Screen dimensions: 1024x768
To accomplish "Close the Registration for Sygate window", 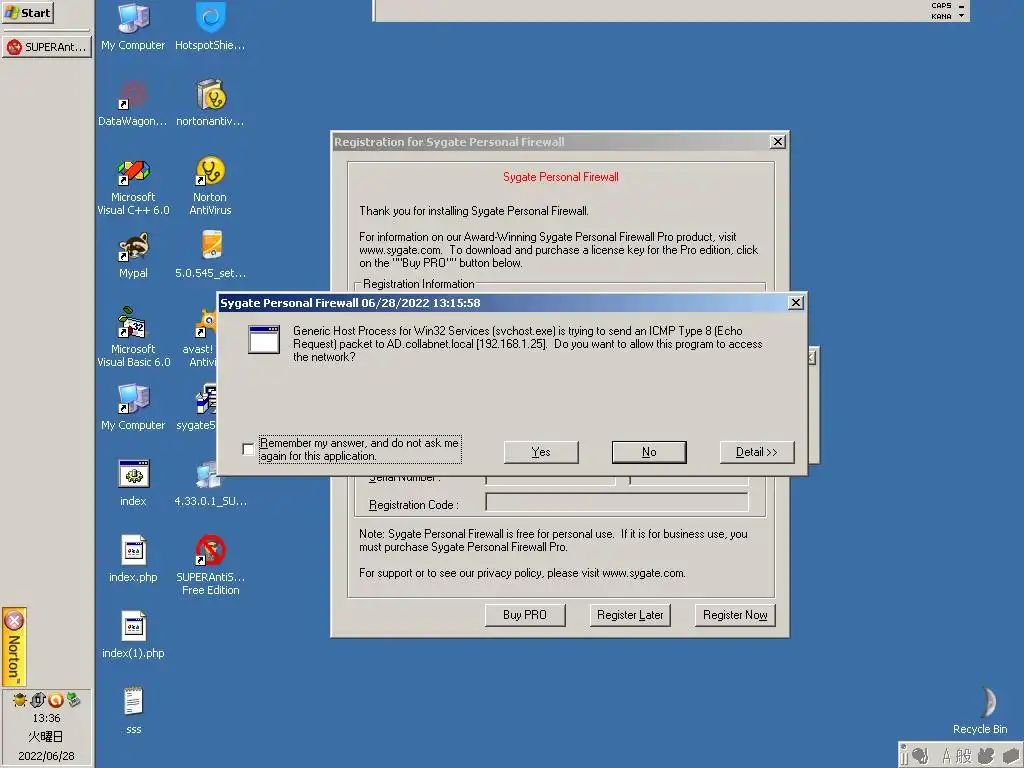I will coord(777,142).
